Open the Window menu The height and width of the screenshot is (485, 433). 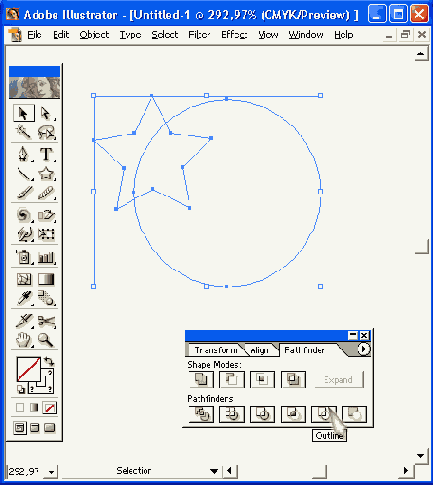point(306,35)
